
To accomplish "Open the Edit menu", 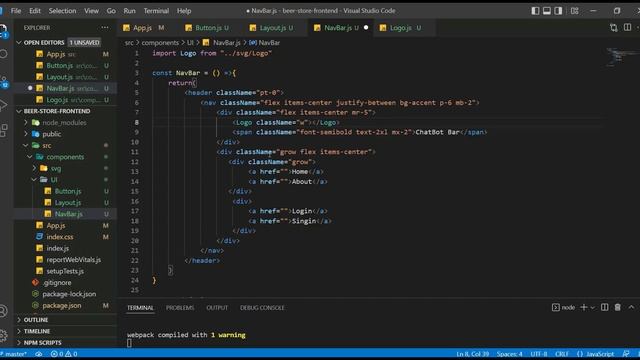I will click(35, 11).
